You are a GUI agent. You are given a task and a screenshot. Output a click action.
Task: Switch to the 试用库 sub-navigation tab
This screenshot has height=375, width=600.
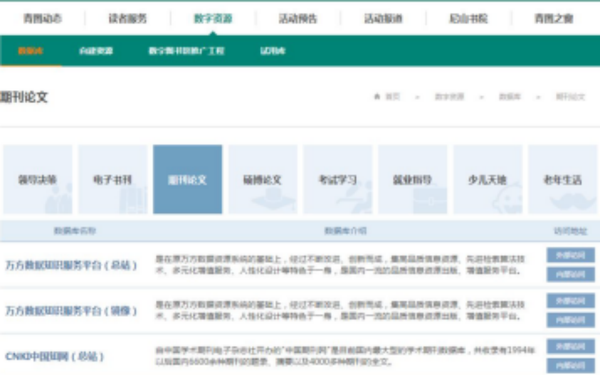(x=273, y=51)
